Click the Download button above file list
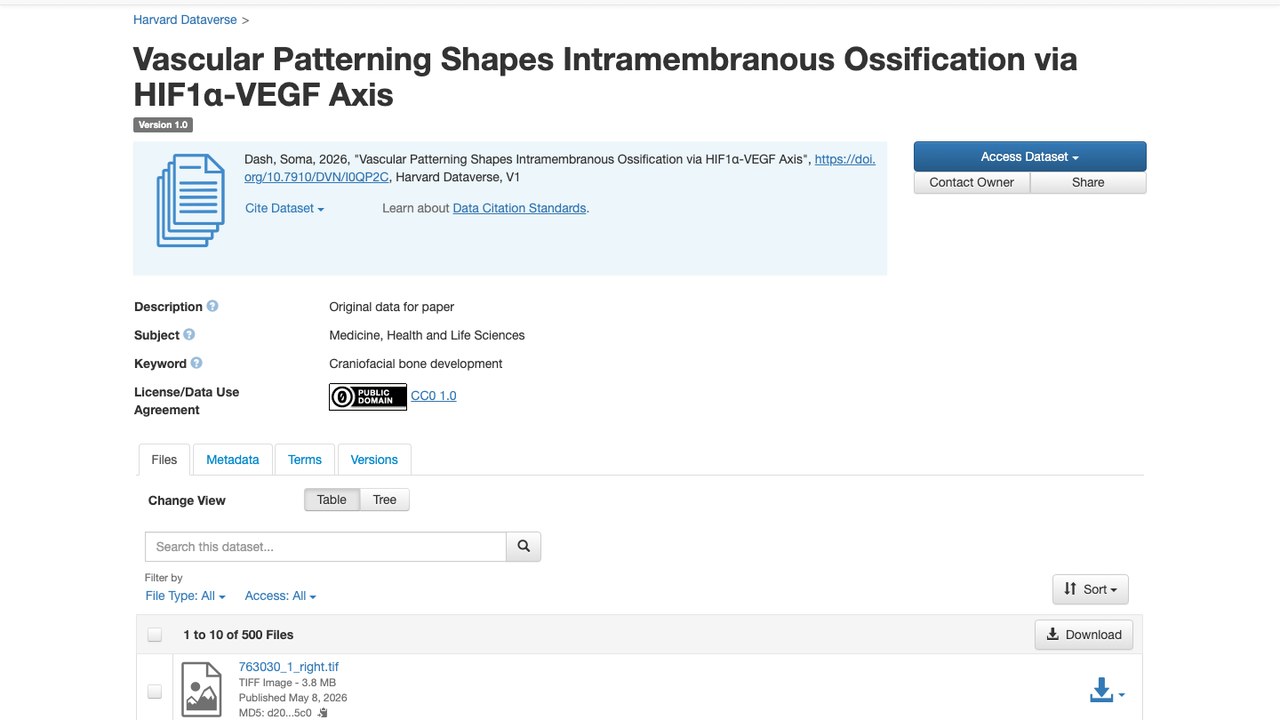1280x720 pixels. tap(1084, 634)
